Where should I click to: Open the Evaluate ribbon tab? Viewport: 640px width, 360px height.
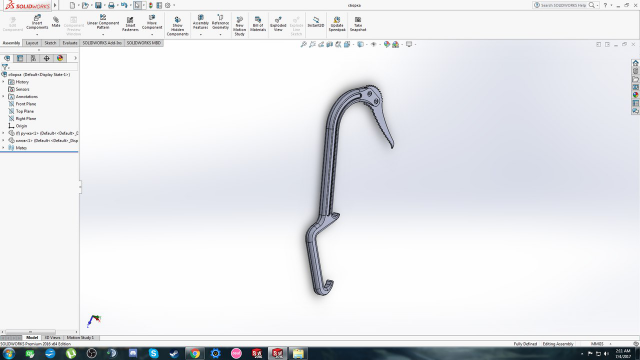pyautogui.click(x=70, y=43)
